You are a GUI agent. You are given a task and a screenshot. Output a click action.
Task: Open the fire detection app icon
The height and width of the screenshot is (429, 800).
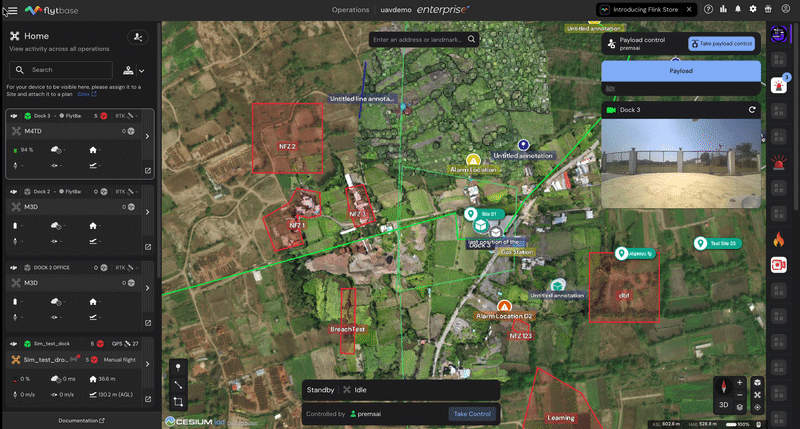coord(779,239)
